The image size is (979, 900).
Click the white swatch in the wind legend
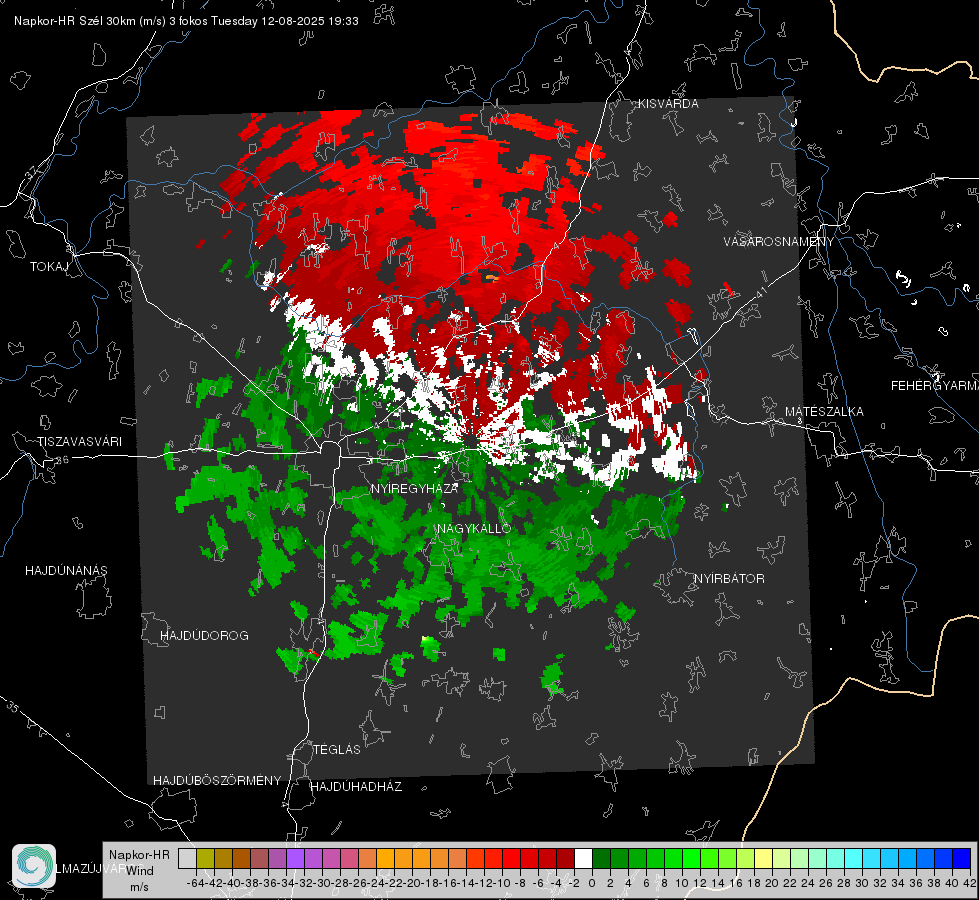[x=583, y=858]
